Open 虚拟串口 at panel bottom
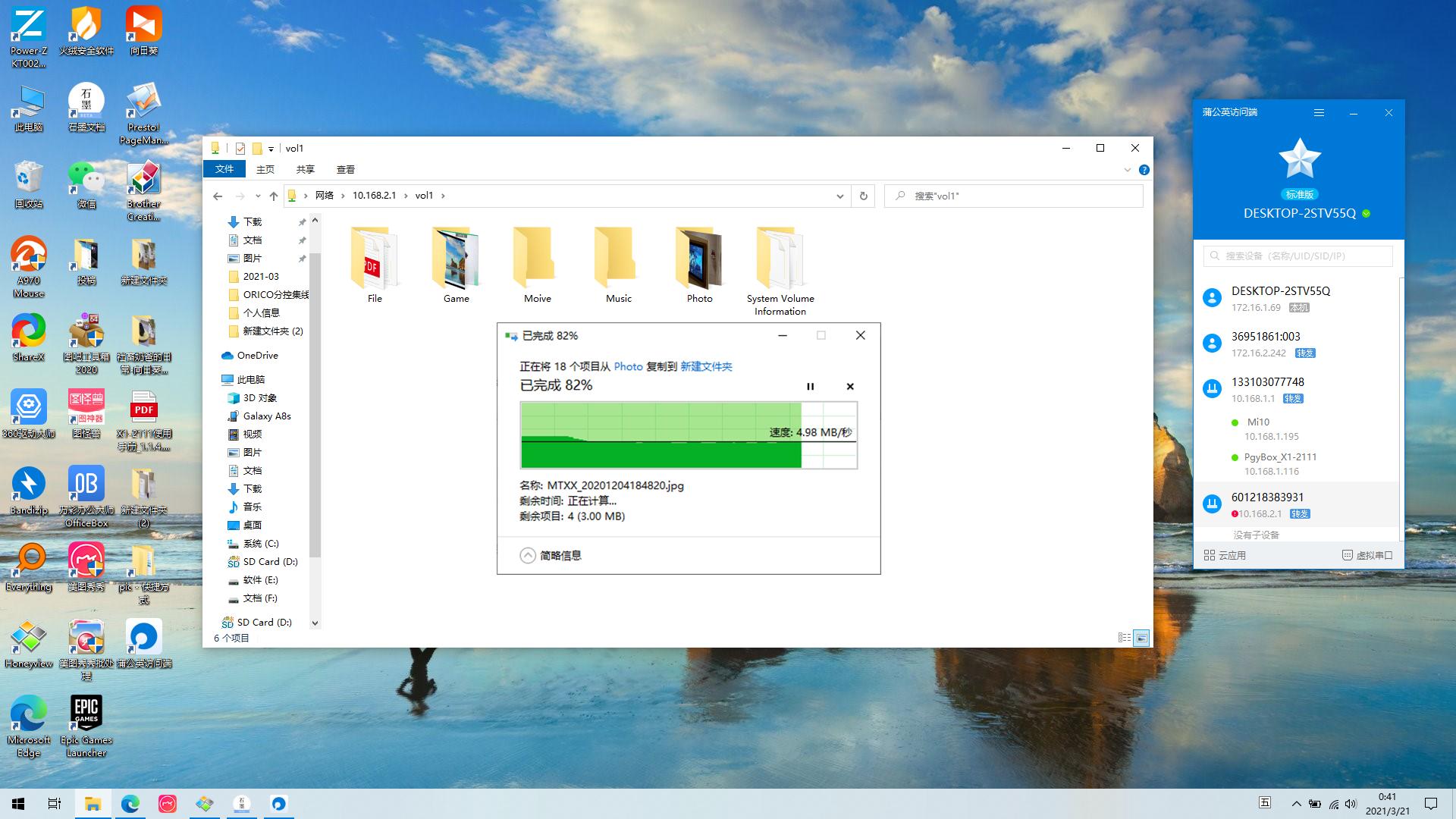Viewport: 1456px width, 819px height. (x=1367, y=555)
